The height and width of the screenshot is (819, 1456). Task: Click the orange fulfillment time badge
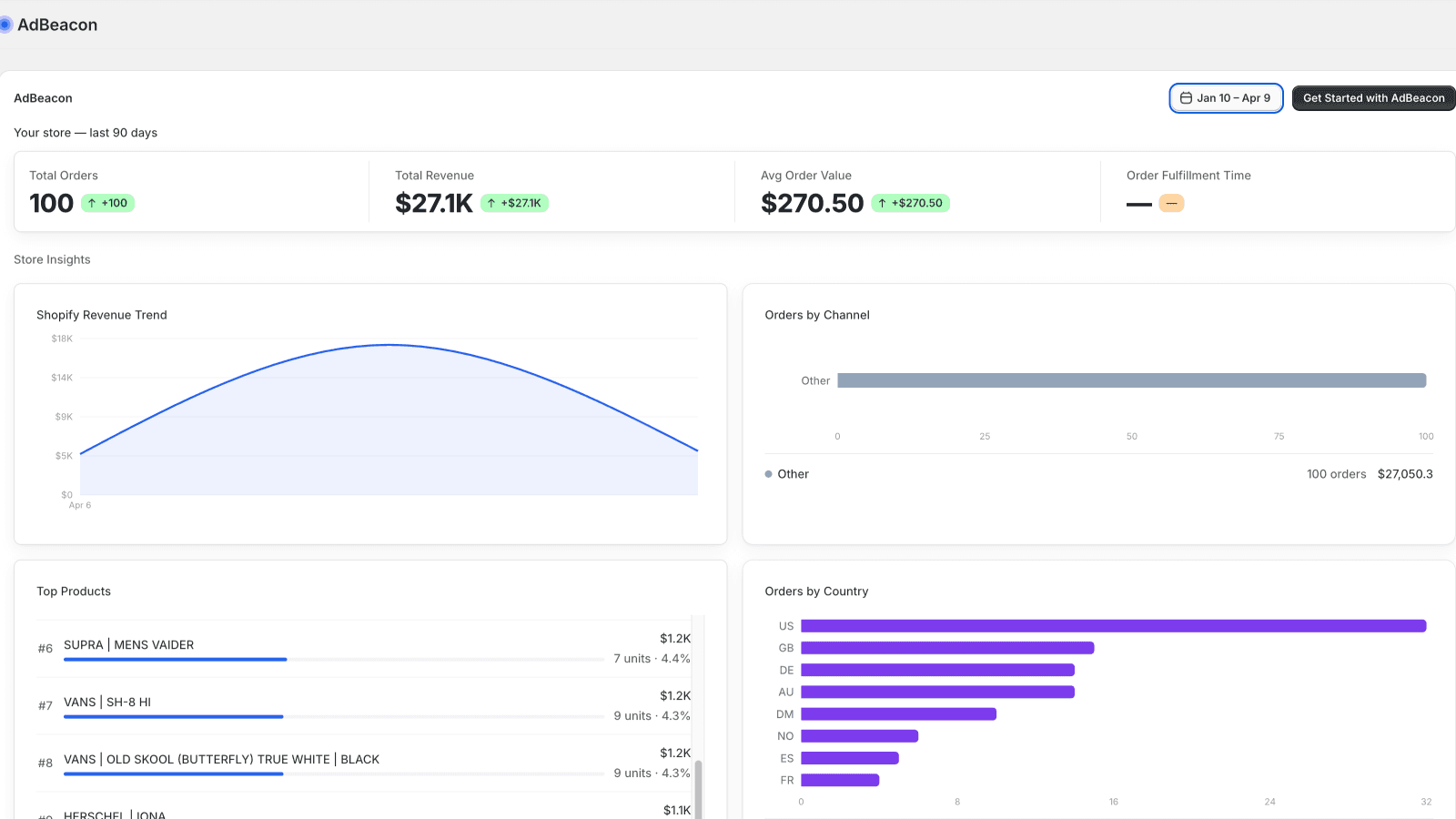[1171, 203]
